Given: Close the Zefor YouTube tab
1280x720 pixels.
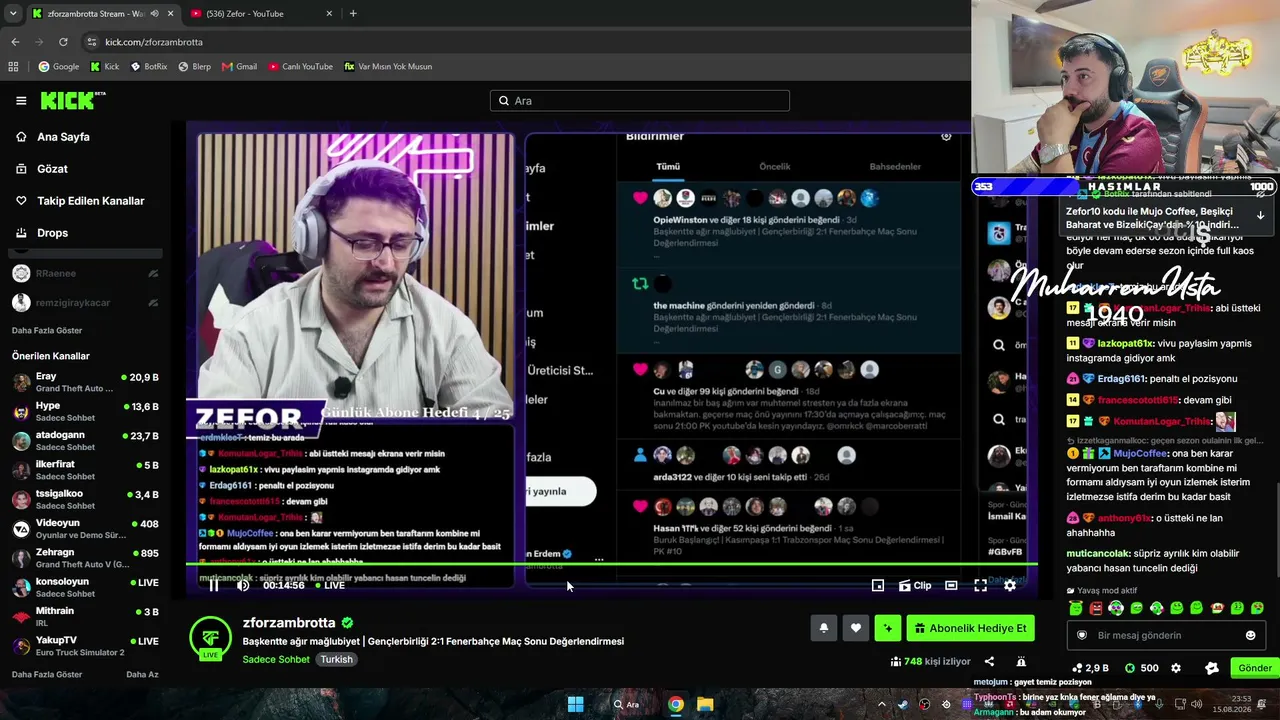Looking at the screenshot, I should tap(329, 14).
